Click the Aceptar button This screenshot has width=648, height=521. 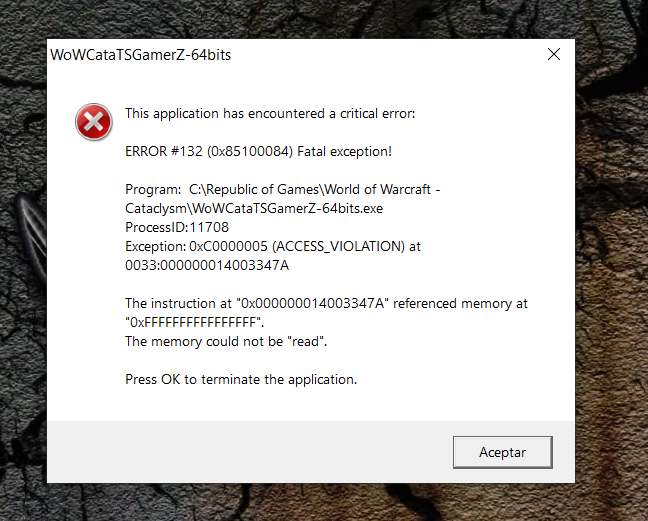point(503,452)
